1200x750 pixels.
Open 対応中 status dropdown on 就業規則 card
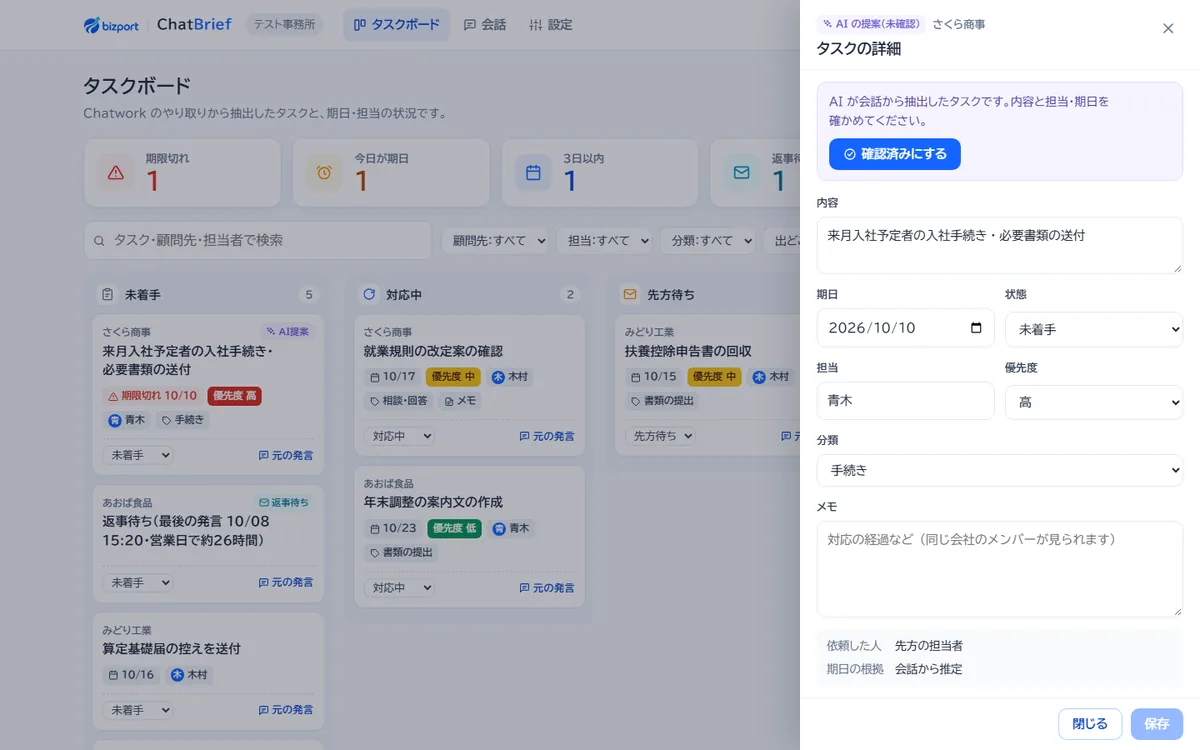pyautogui.click(x=399, y=436)
